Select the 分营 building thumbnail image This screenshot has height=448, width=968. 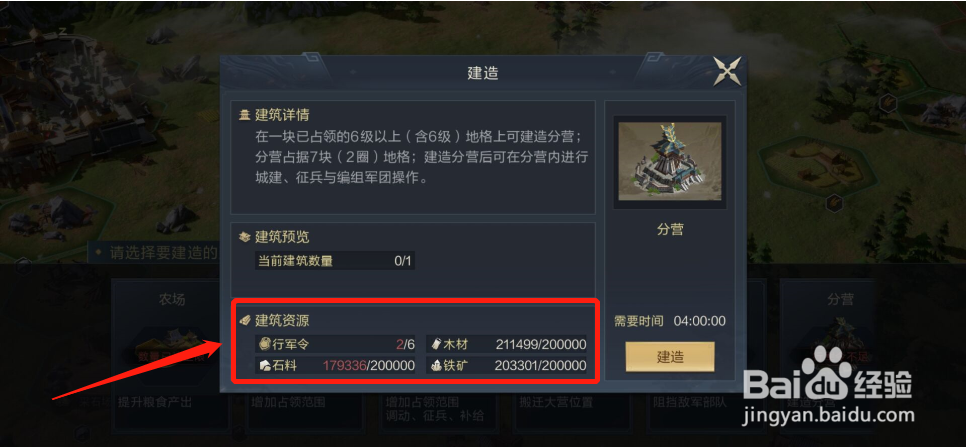[x=670, y=162]
